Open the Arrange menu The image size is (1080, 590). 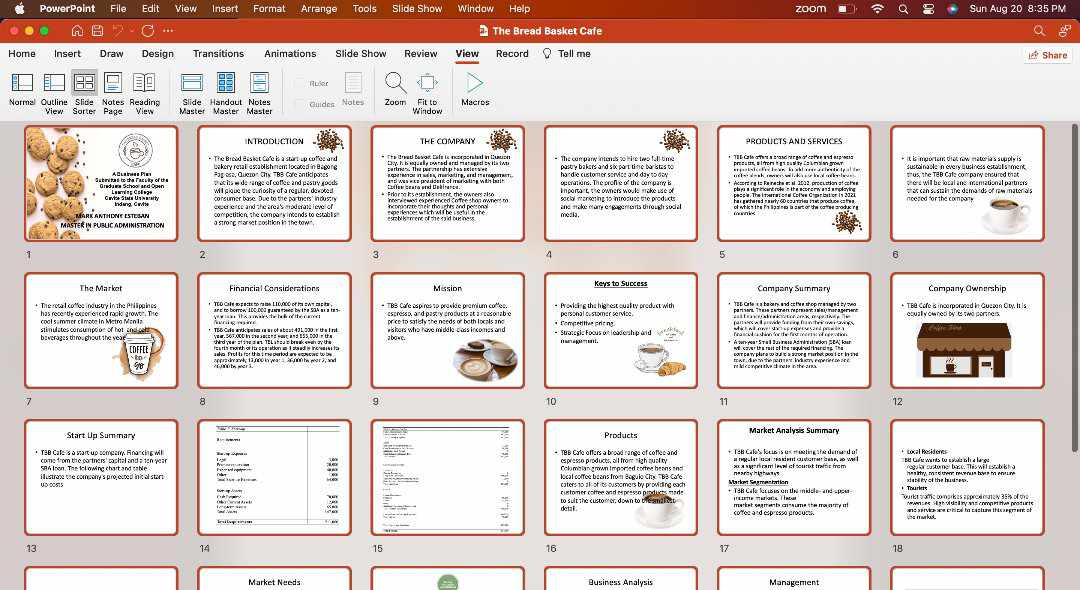[319, 8]
